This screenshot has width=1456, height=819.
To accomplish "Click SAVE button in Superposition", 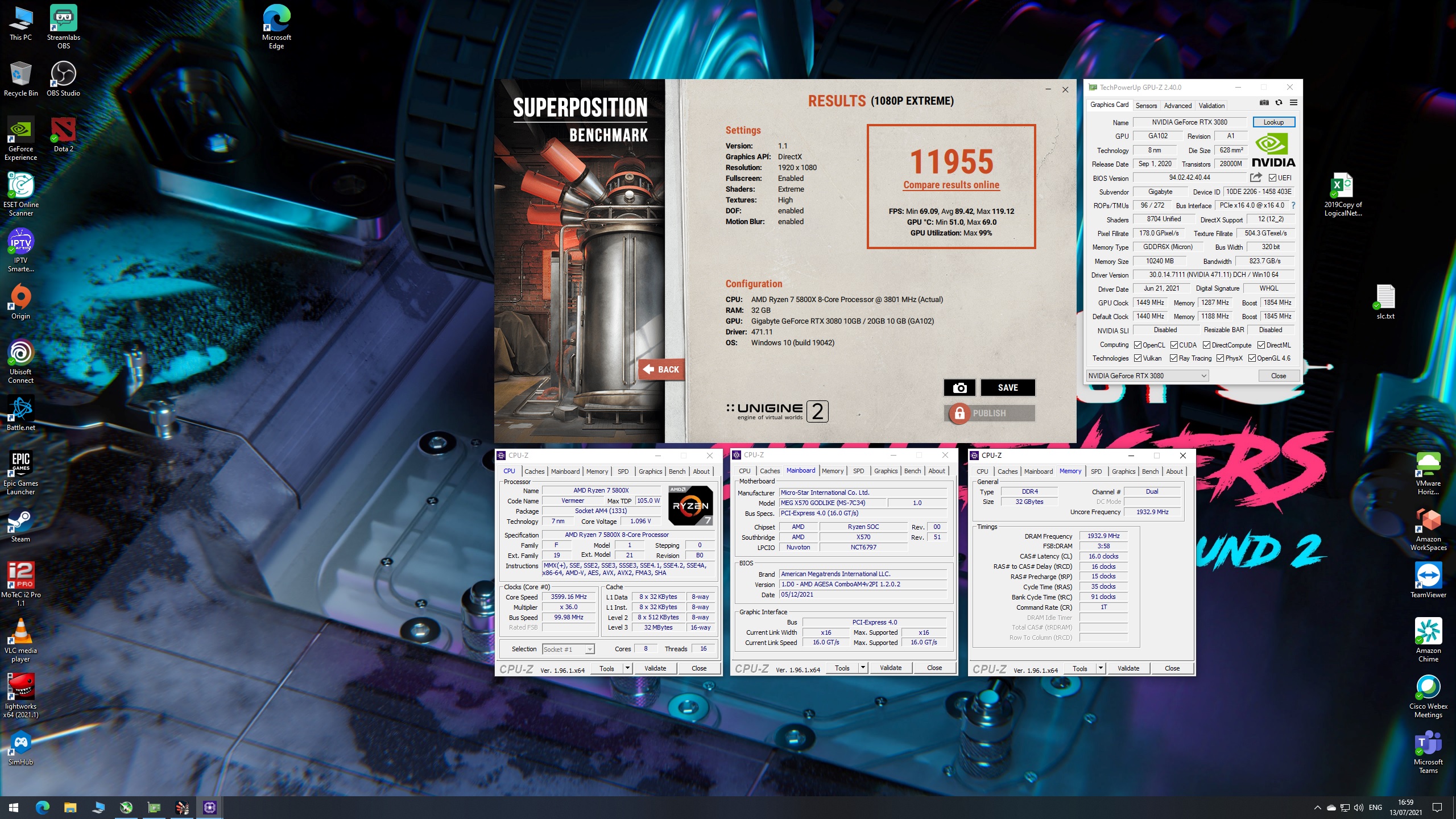I will (1007, 387).
